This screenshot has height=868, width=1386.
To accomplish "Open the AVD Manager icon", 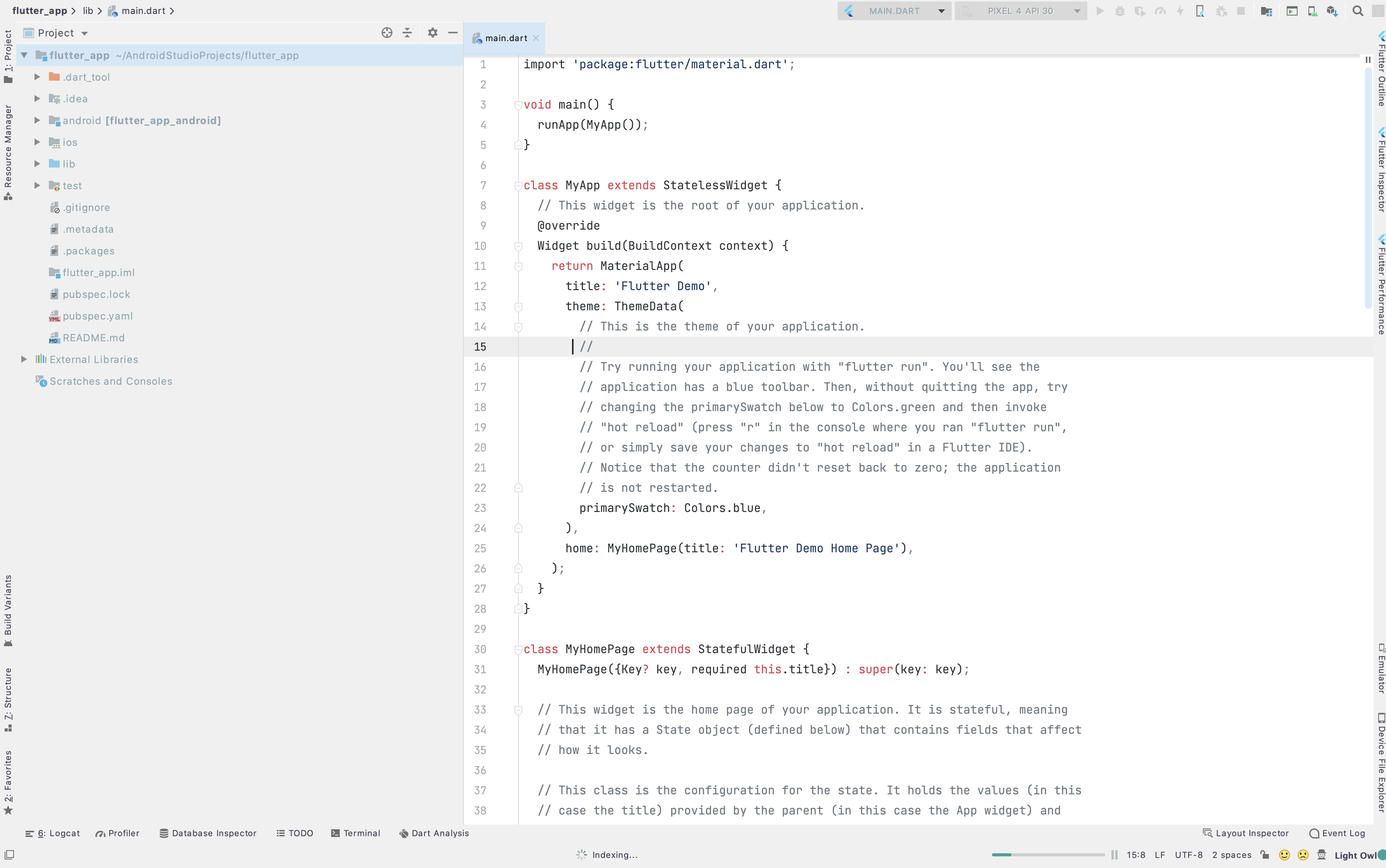I will 1313,11.
